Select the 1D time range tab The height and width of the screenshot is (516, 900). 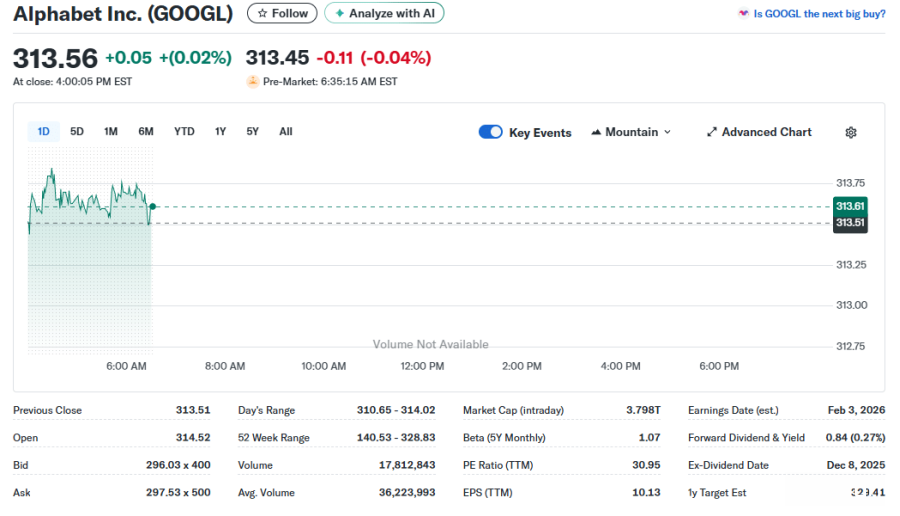pyautogui.click(x=44, y=132)
